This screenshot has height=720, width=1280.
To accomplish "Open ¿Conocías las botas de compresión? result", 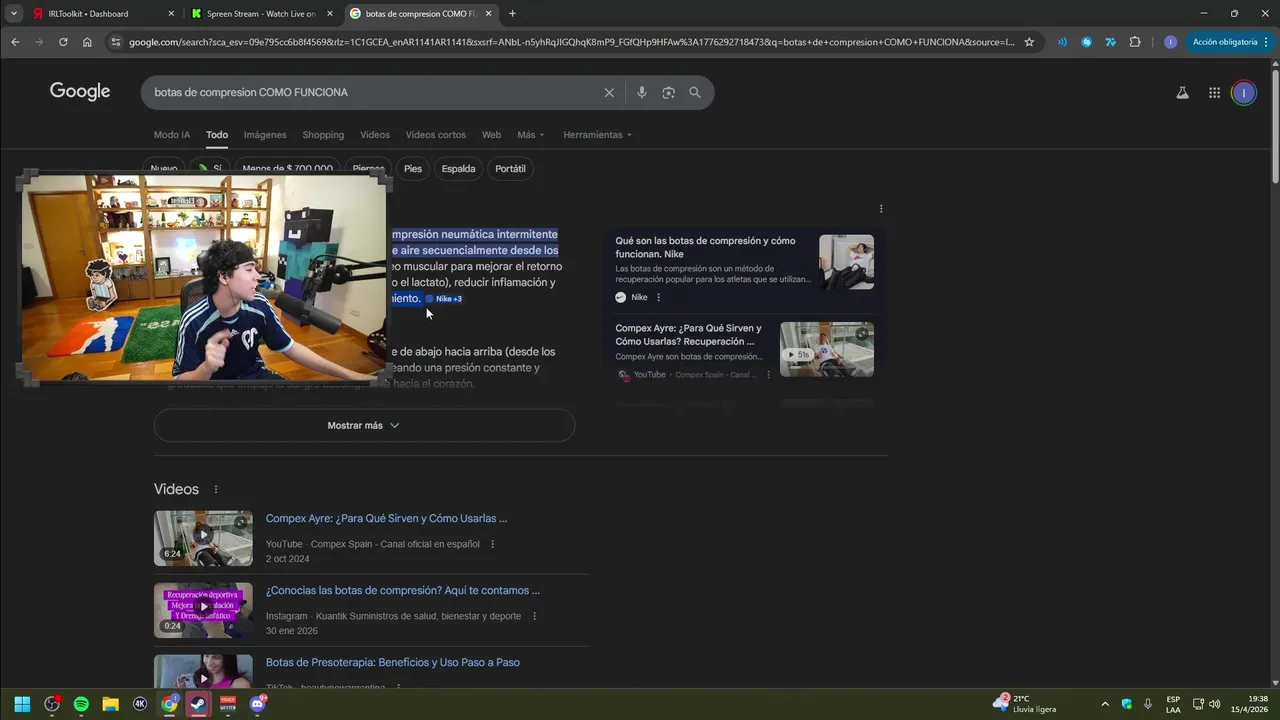I will click(x=403, y=590).
